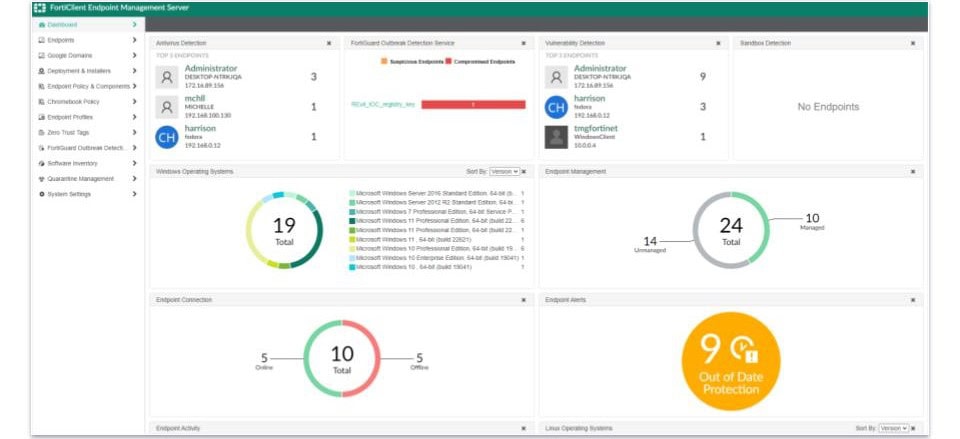Click the Endpoint Policy & Components icon
The image size is (960, 439).
[42, 86]
